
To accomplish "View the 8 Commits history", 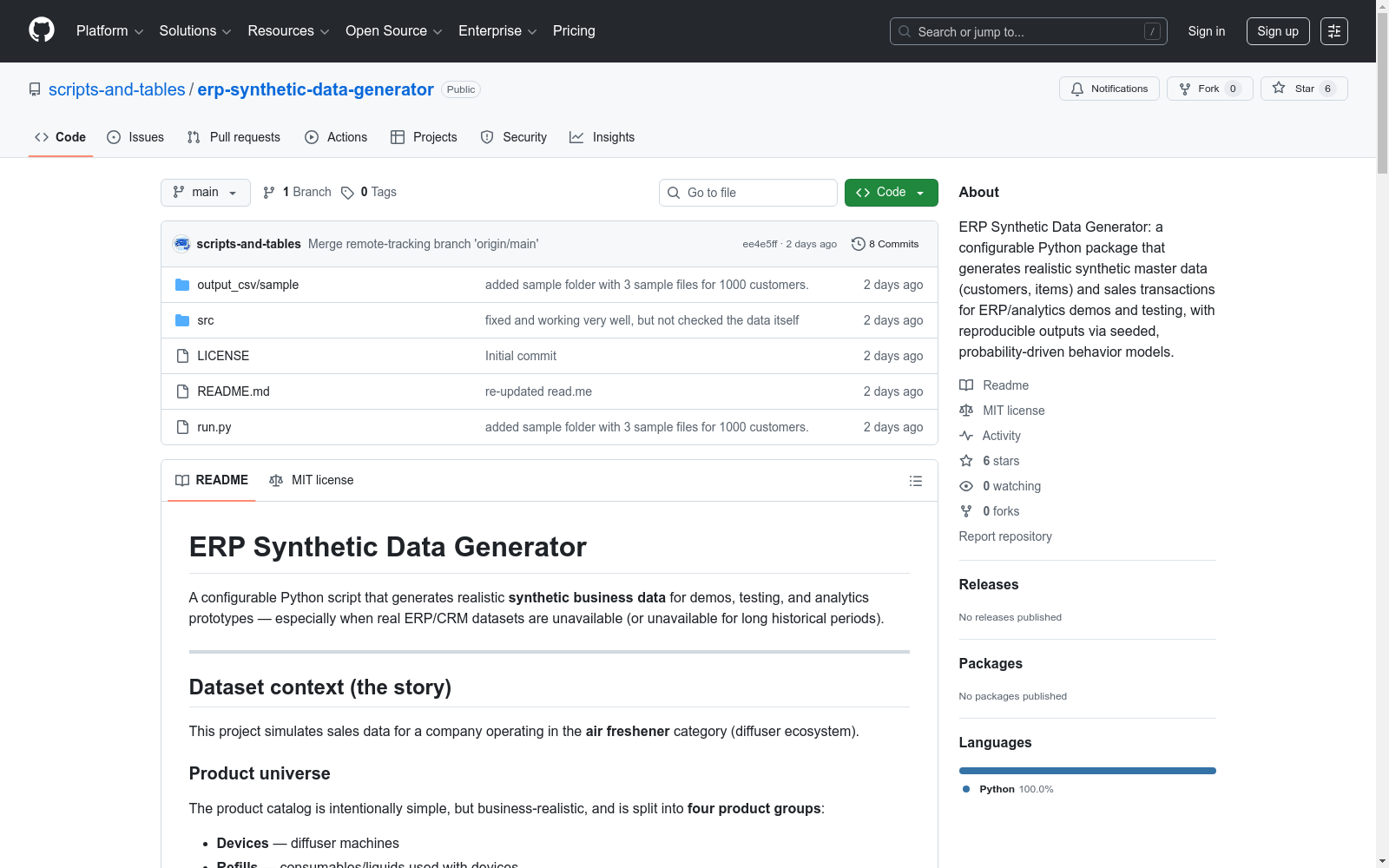I will tap(885, 244).
